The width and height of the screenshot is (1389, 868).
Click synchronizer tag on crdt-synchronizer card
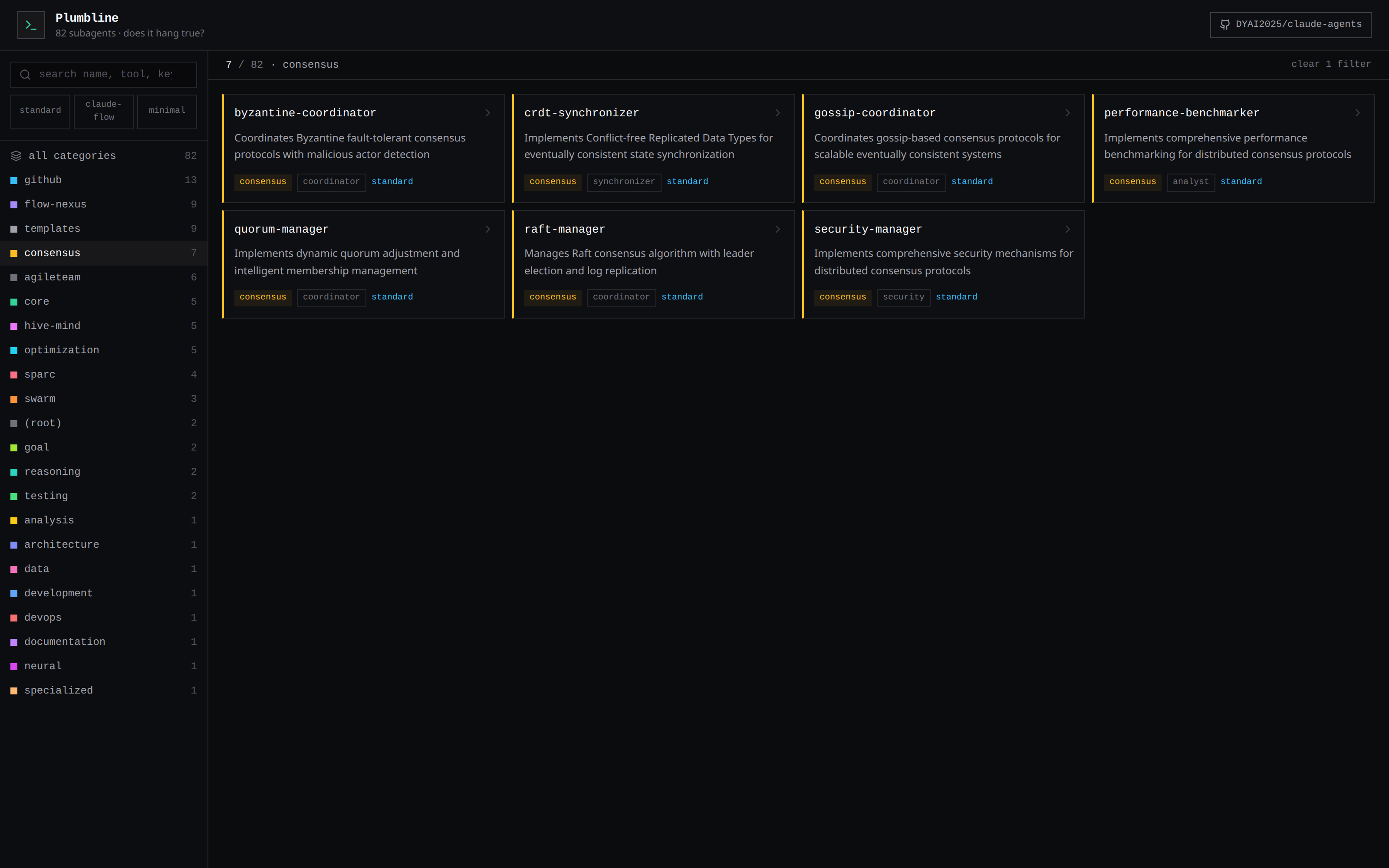point(624,182)
